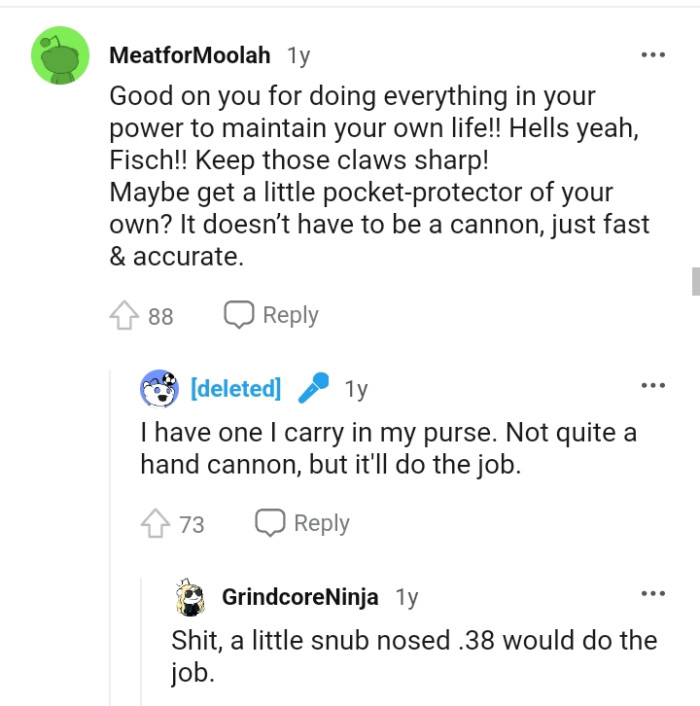Click the speech bubble icon under MeatforMoolah's comment
Viewport: 700px width, 706px height.
pos(238,315)
